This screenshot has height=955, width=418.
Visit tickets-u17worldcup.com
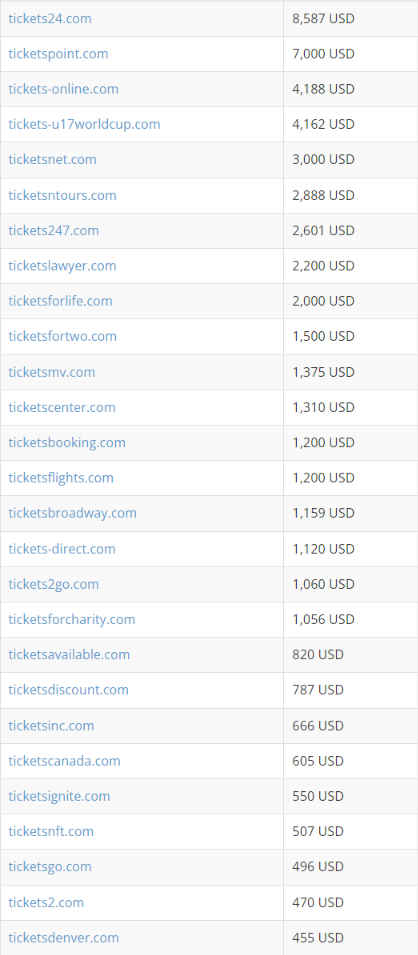[x=84, y=124]
